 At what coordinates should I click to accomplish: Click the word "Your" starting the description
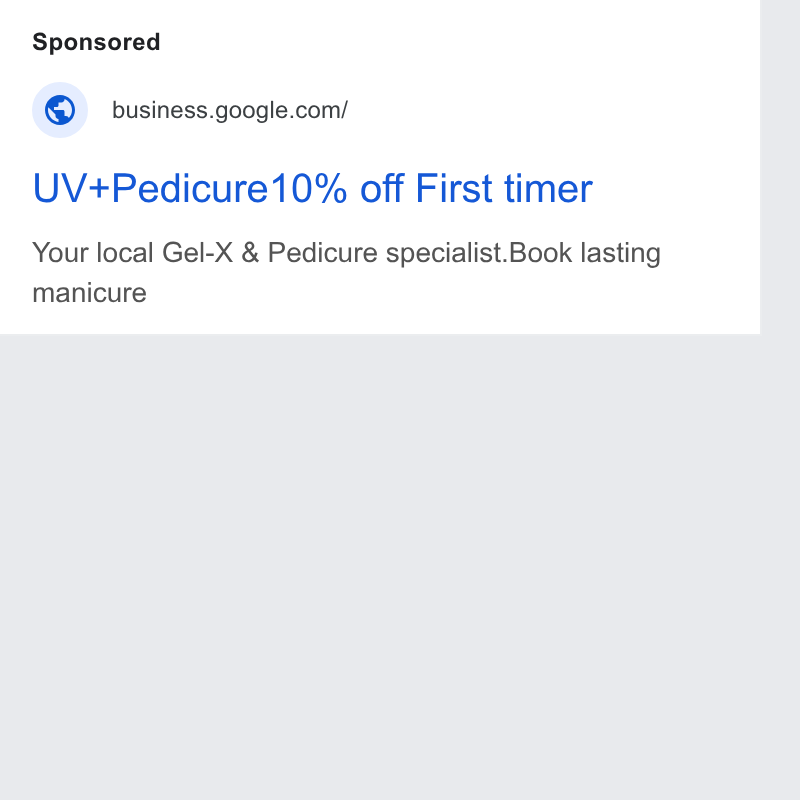[x=60, y=253]
